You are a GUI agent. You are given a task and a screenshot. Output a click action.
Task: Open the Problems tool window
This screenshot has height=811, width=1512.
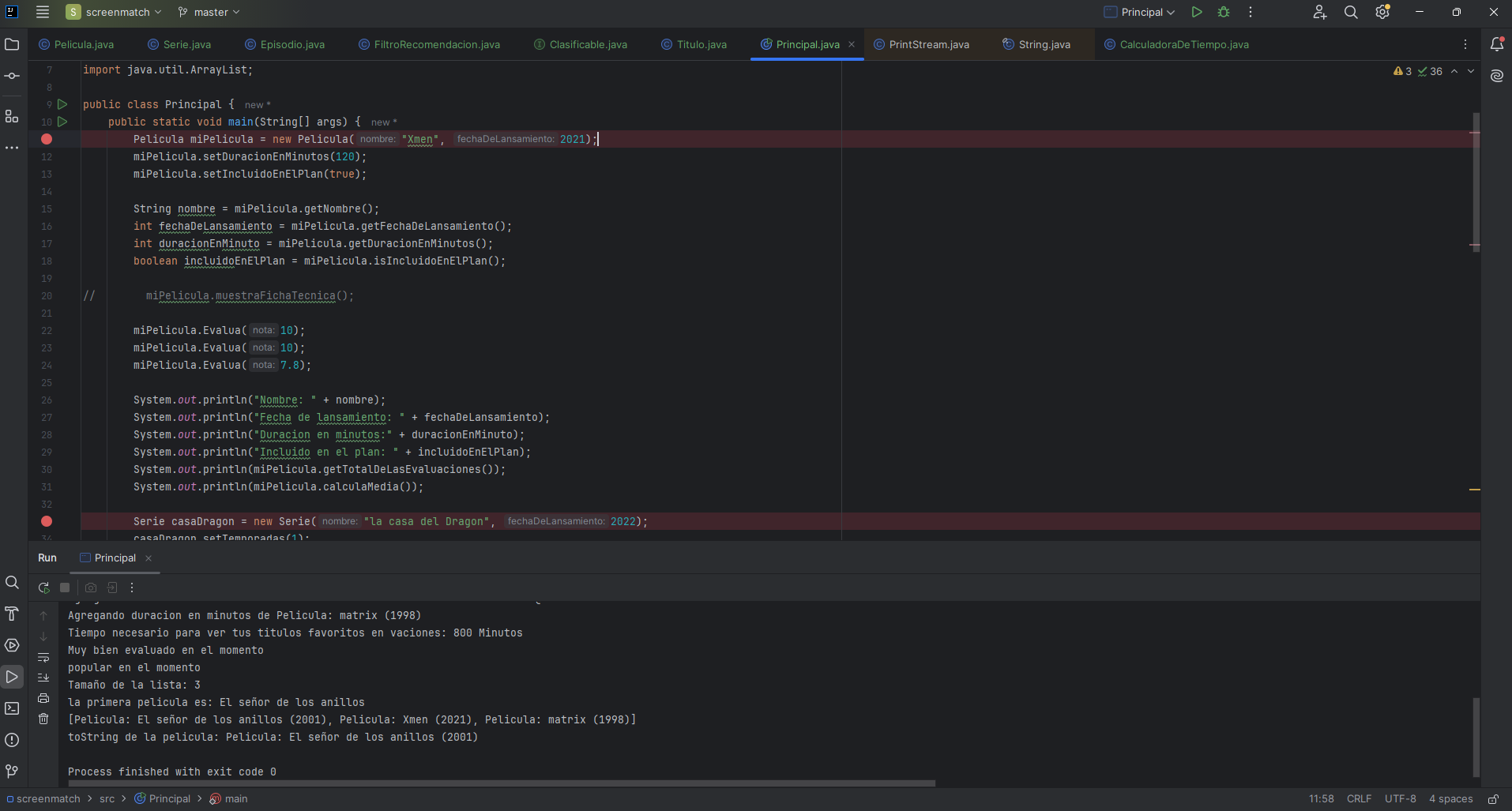coord(12,740)
